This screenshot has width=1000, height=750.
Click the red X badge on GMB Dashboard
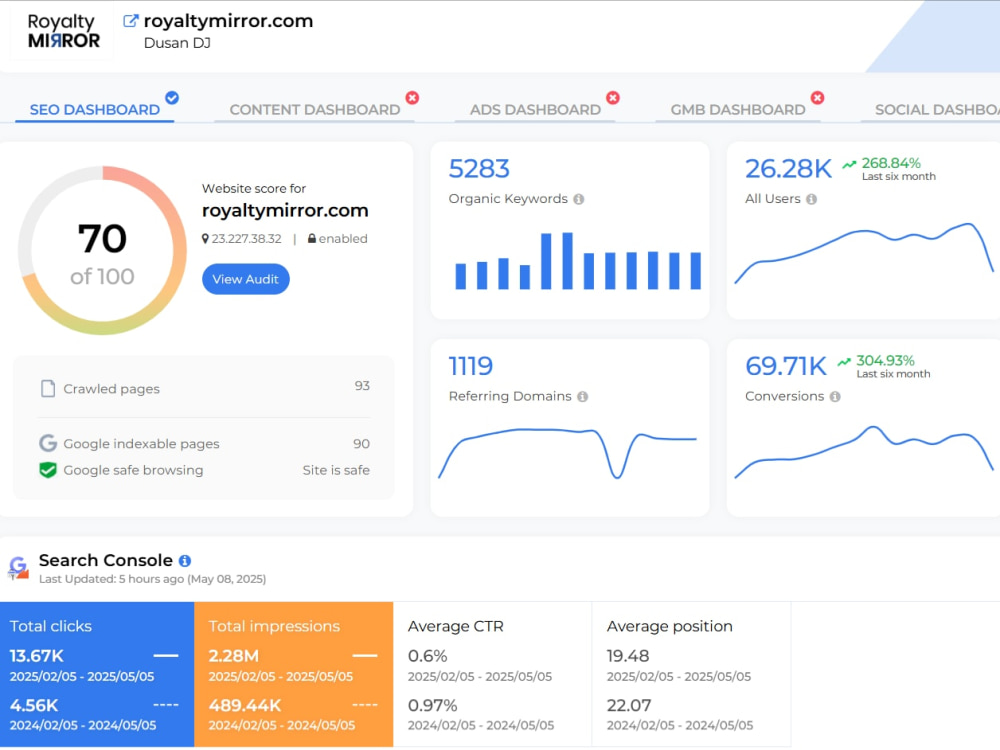coord(818,98)
